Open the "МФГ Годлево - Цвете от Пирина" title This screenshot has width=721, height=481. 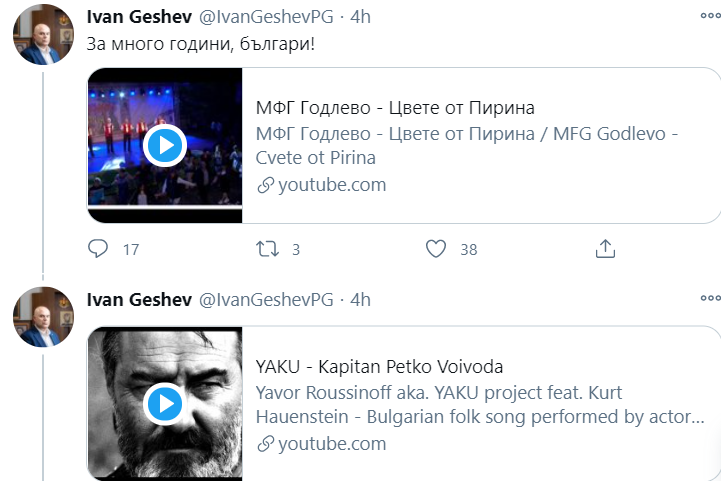click(x=396, y=109)
